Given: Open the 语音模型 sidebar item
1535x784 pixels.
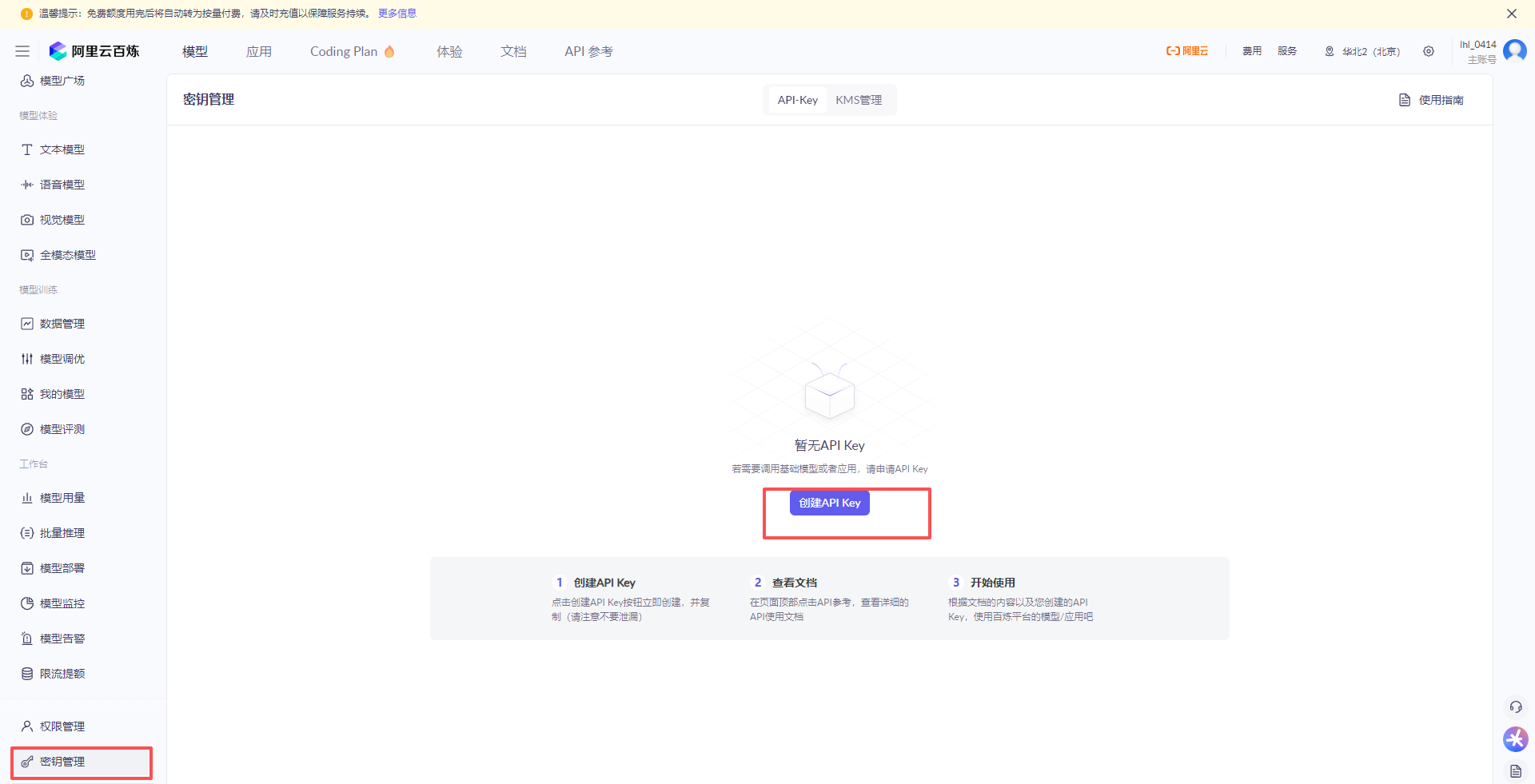Looking at the screenshot, I should 53,185.
